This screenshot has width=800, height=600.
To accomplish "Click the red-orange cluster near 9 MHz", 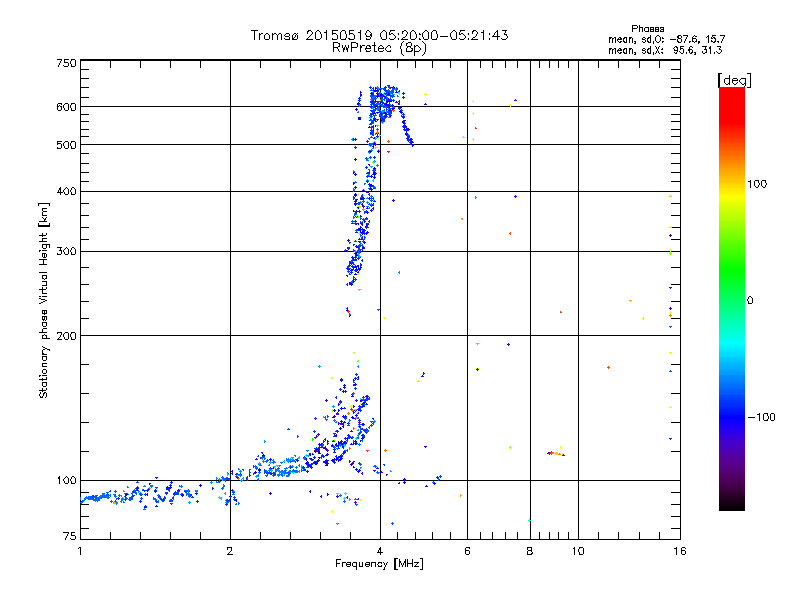I will [x=556, y=453].
